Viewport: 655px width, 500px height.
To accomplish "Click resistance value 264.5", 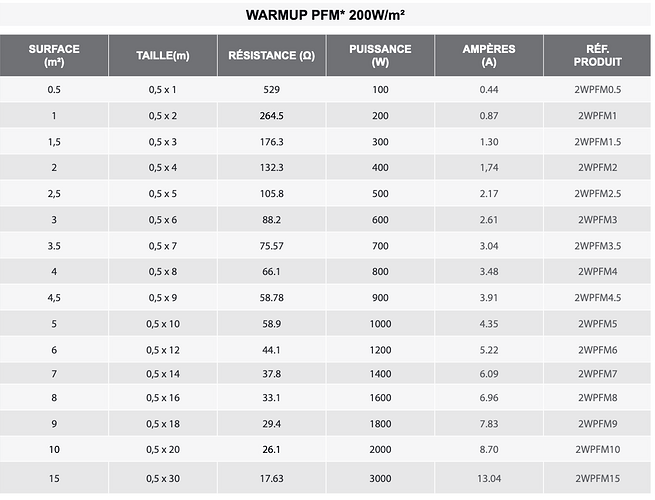I will 272,116.
